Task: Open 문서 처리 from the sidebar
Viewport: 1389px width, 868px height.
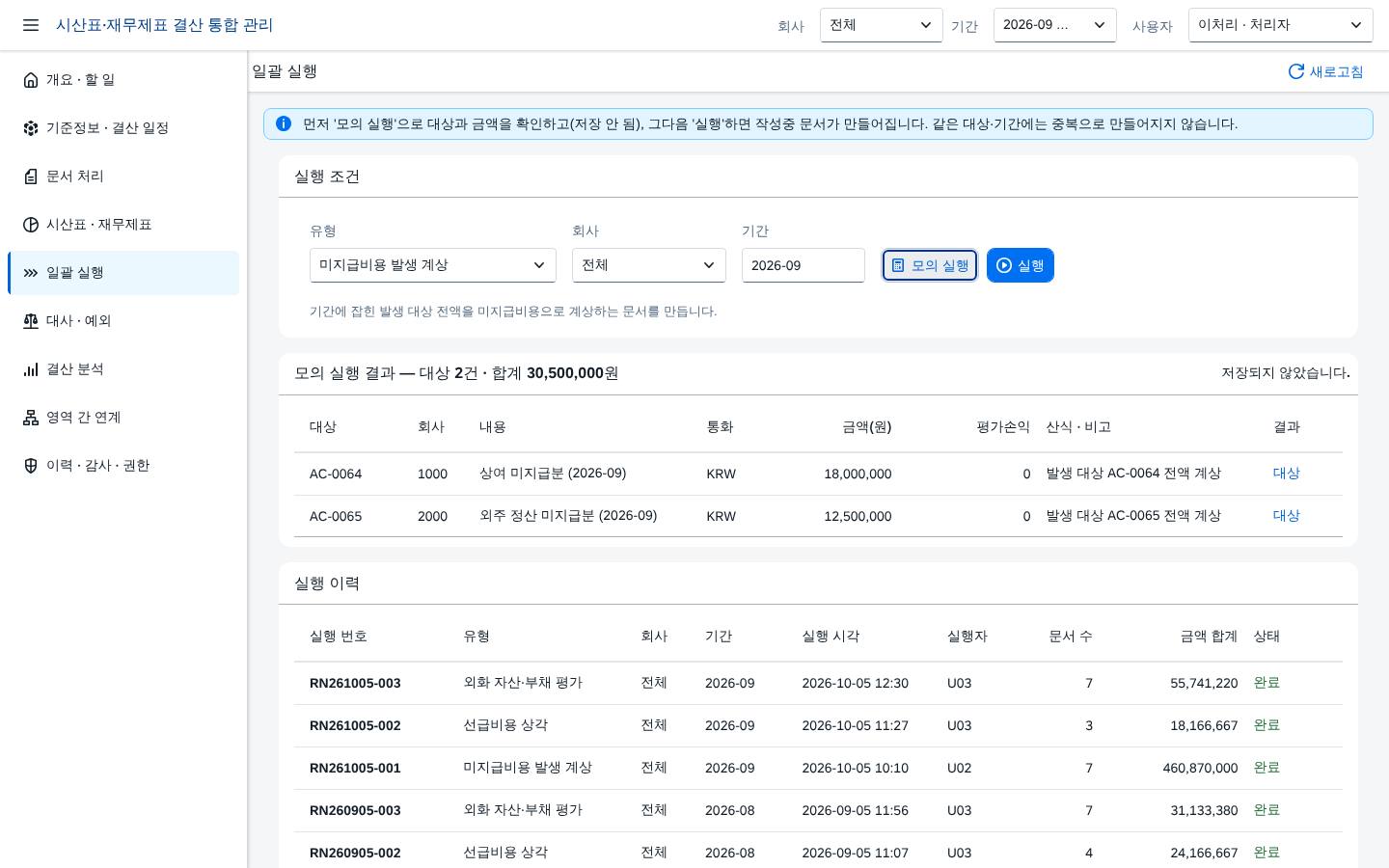Action: (123, 176)
